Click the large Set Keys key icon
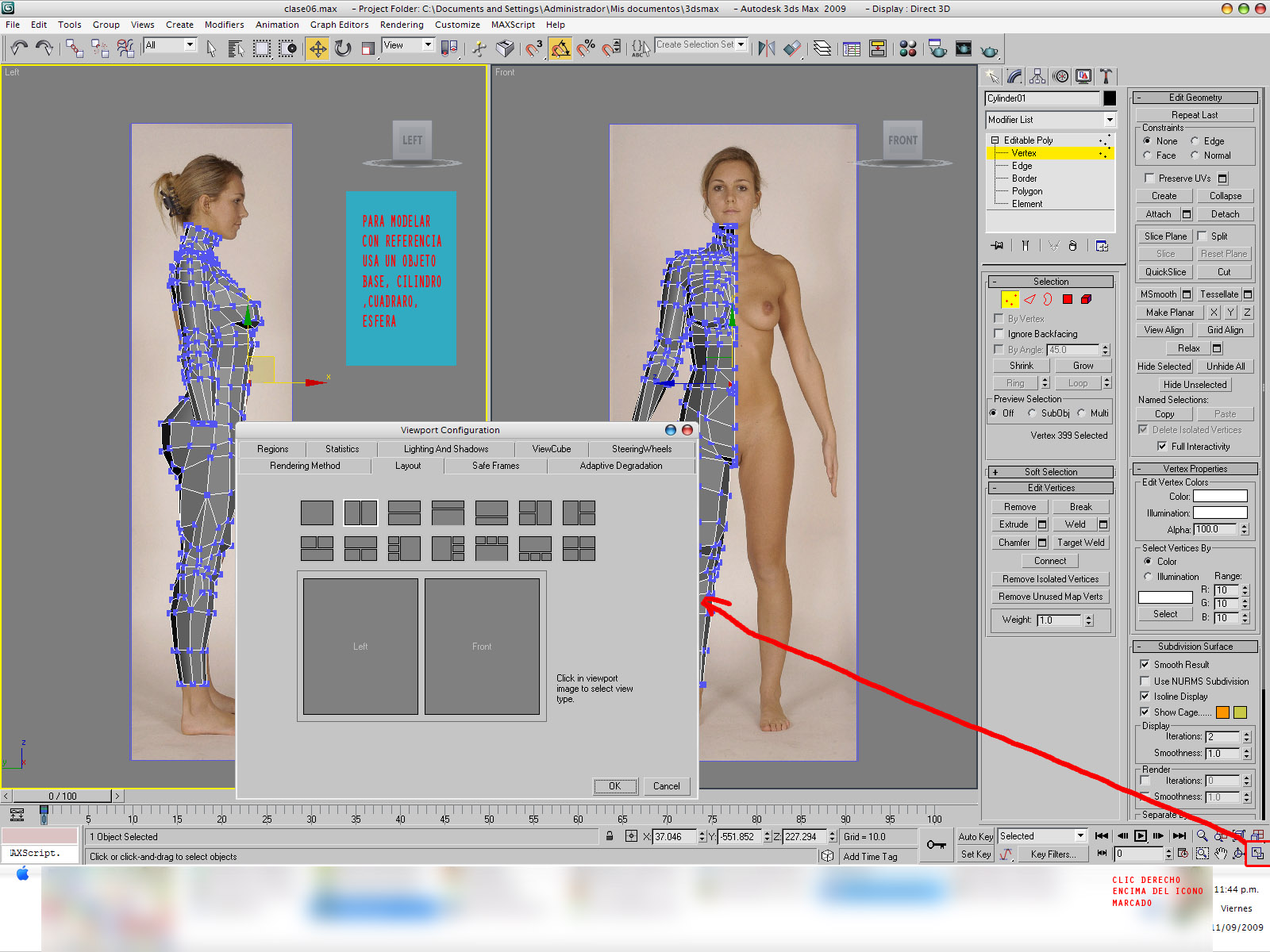The width and height of the screenshot is (1270, 952). (937, 845)
